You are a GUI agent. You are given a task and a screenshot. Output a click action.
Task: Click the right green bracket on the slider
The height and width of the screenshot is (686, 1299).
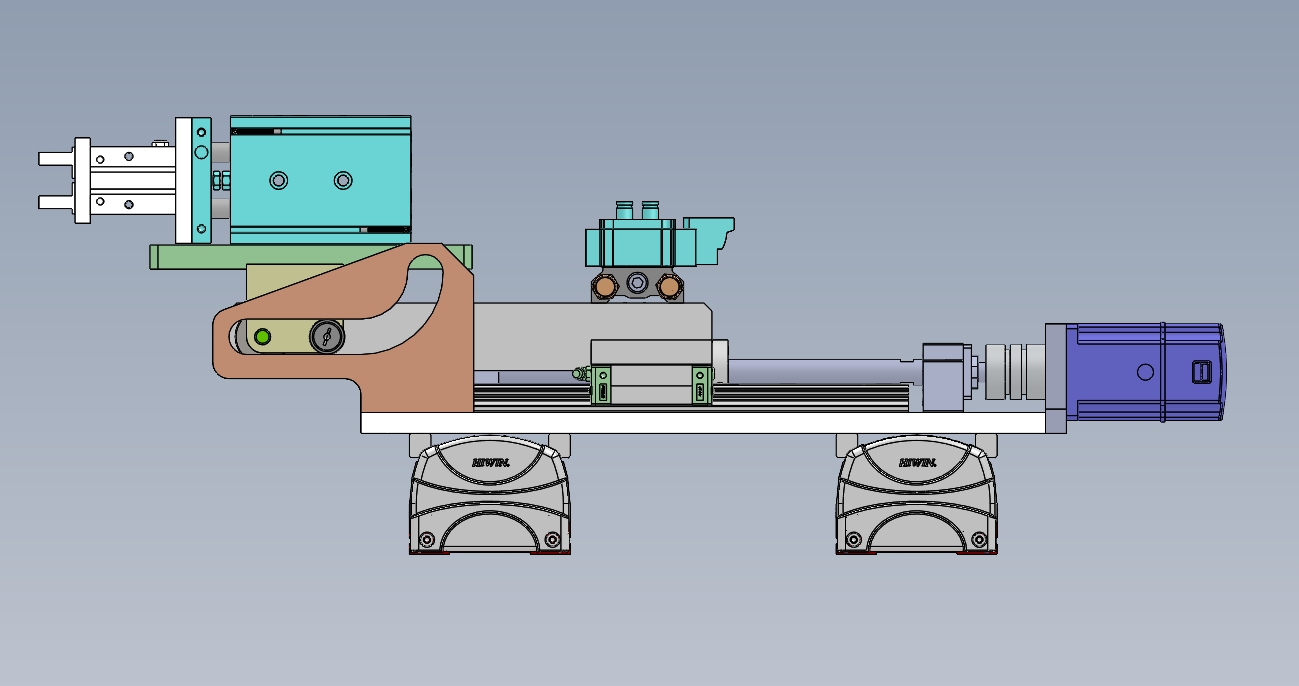point(701,385)
